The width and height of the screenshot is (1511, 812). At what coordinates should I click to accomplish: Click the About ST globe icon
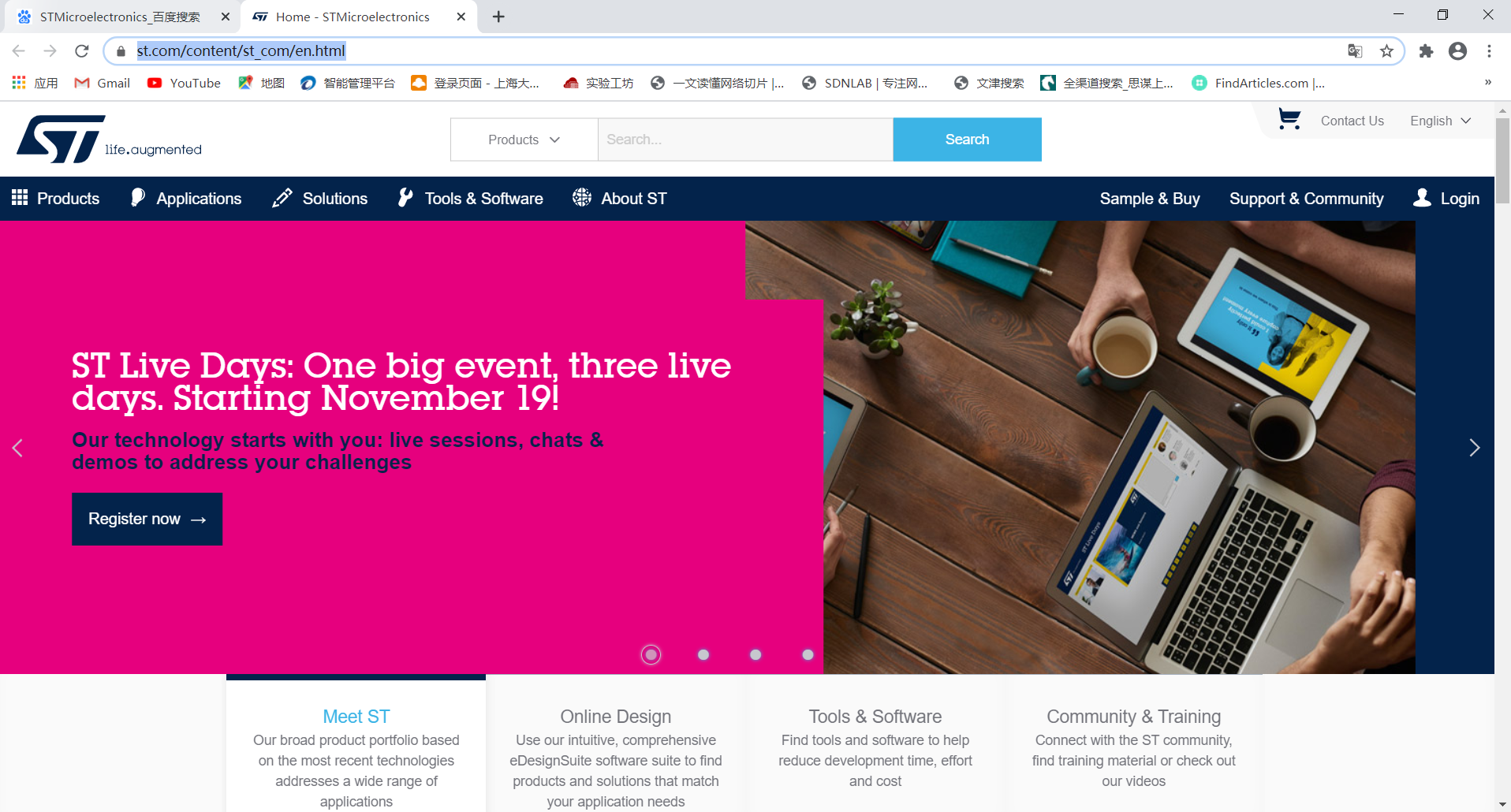coord(582,198)
